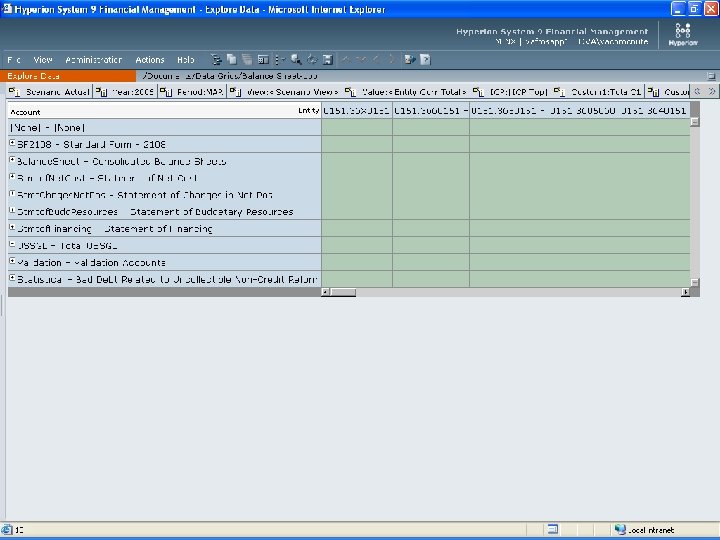Select 'Validation - Validation Accounts' row label
Image resolution: width=720 pixels, height=540 pixels.
click(x=91, y=263)
